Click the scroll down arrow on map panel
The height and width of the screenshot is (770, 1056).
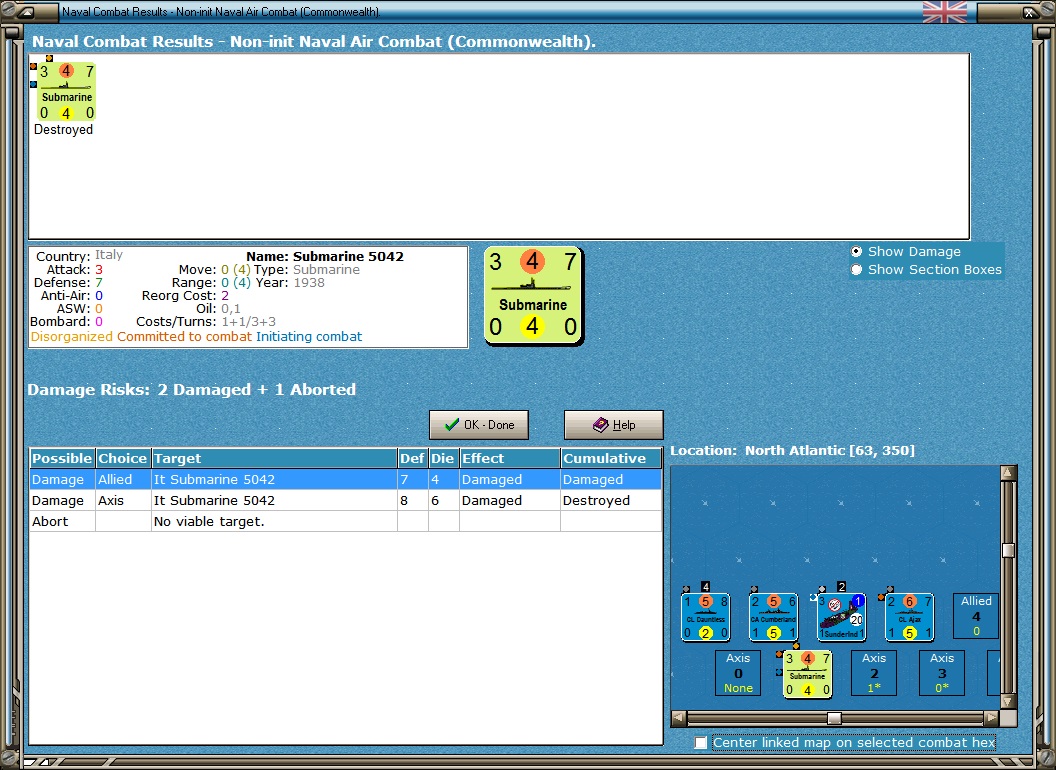[x=1008, y=701]
